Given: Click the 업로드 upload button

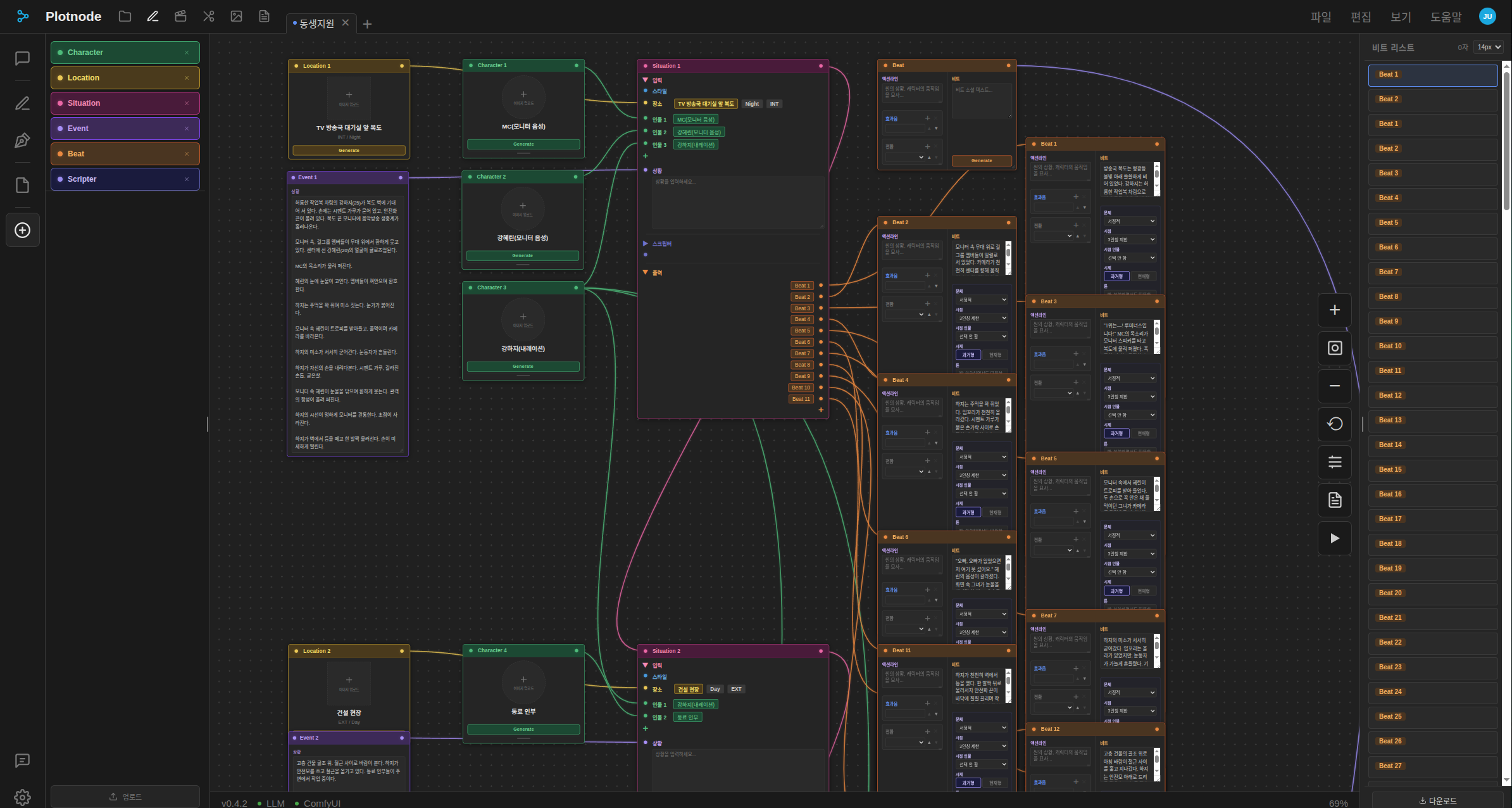Looking at the screenshot, I should click(125, 797).
